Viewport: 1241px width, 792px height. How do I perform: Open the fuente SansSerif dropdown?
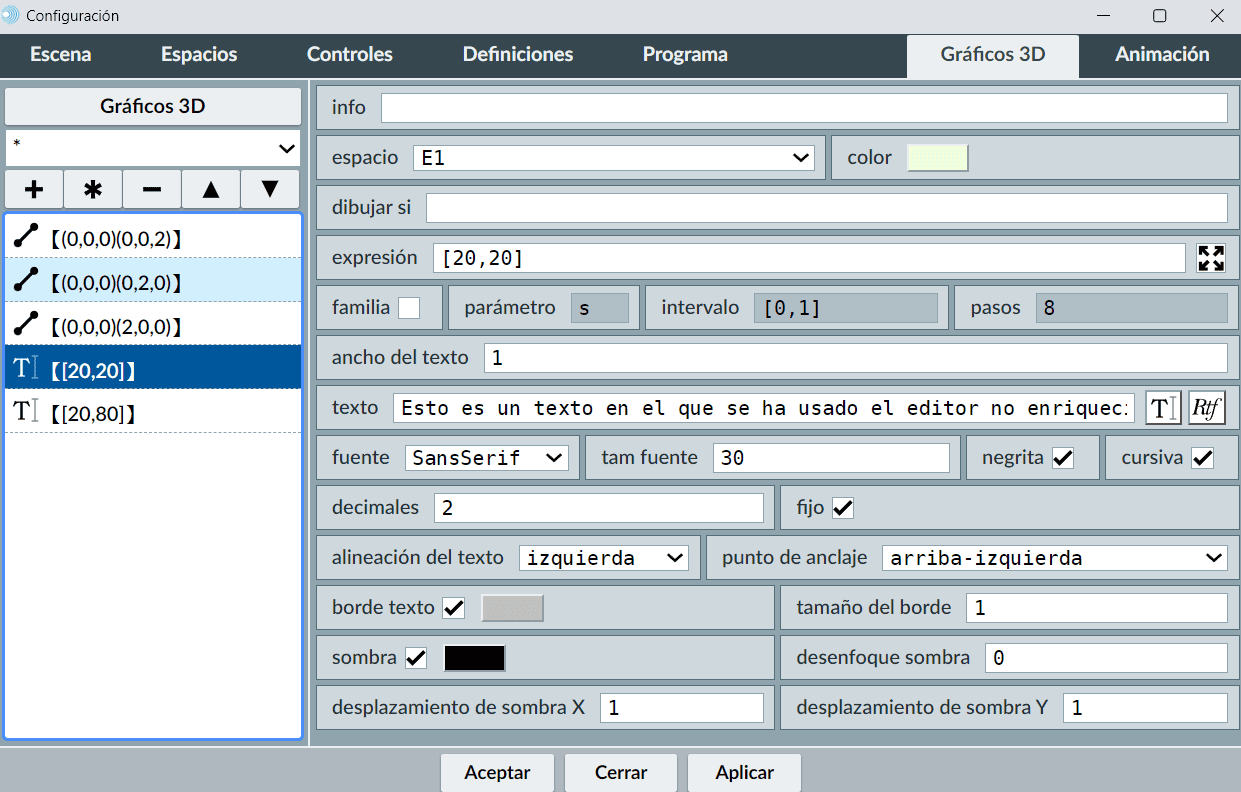point(487,458)
